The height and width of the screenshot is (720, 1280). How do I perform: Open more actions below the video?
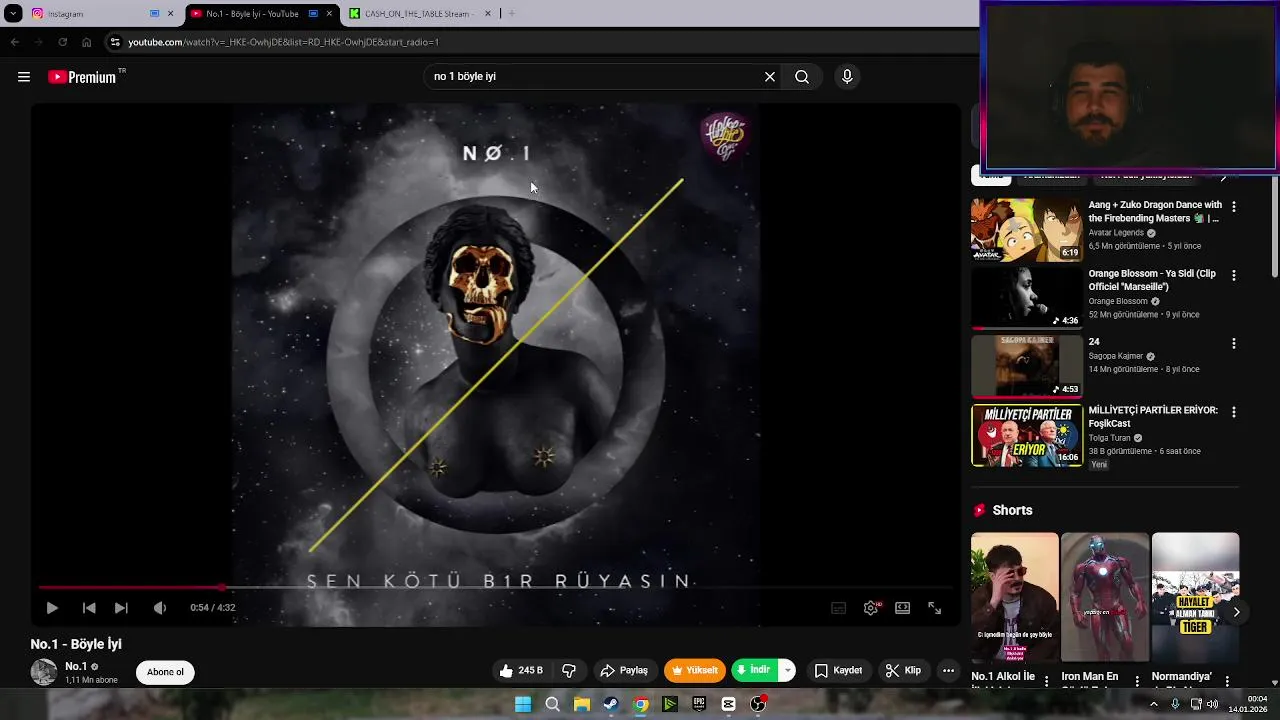[948, 671]
